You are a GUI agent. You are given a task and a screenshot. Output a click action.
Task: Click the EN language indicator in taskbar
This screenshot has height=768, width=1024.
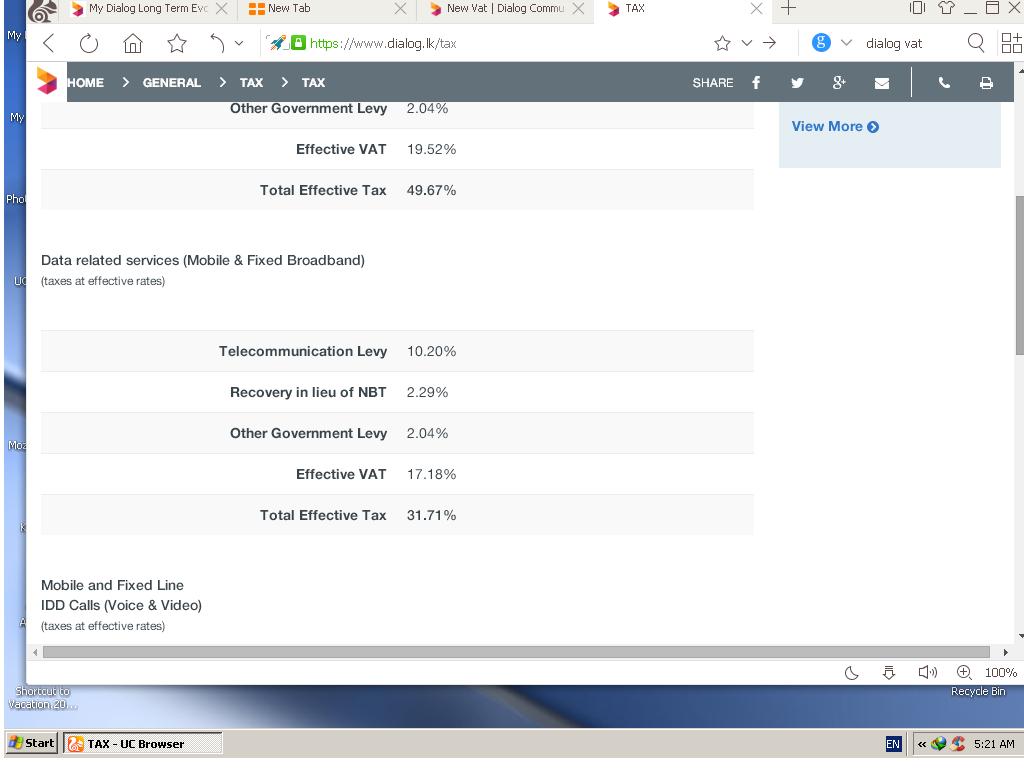pyautogui.click(x=893, y=744)
